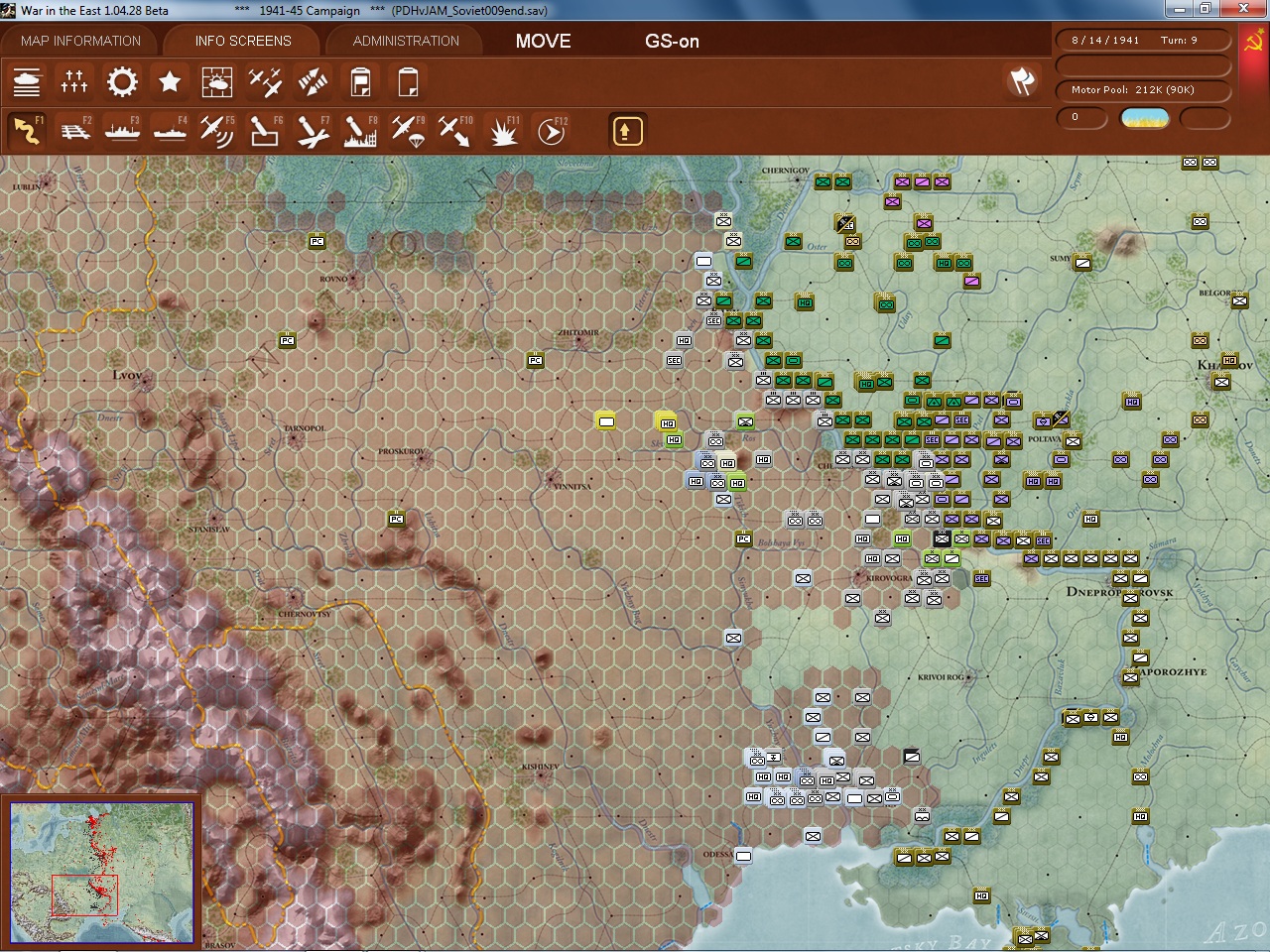Select the F2 rail move mode

(74, 131)
